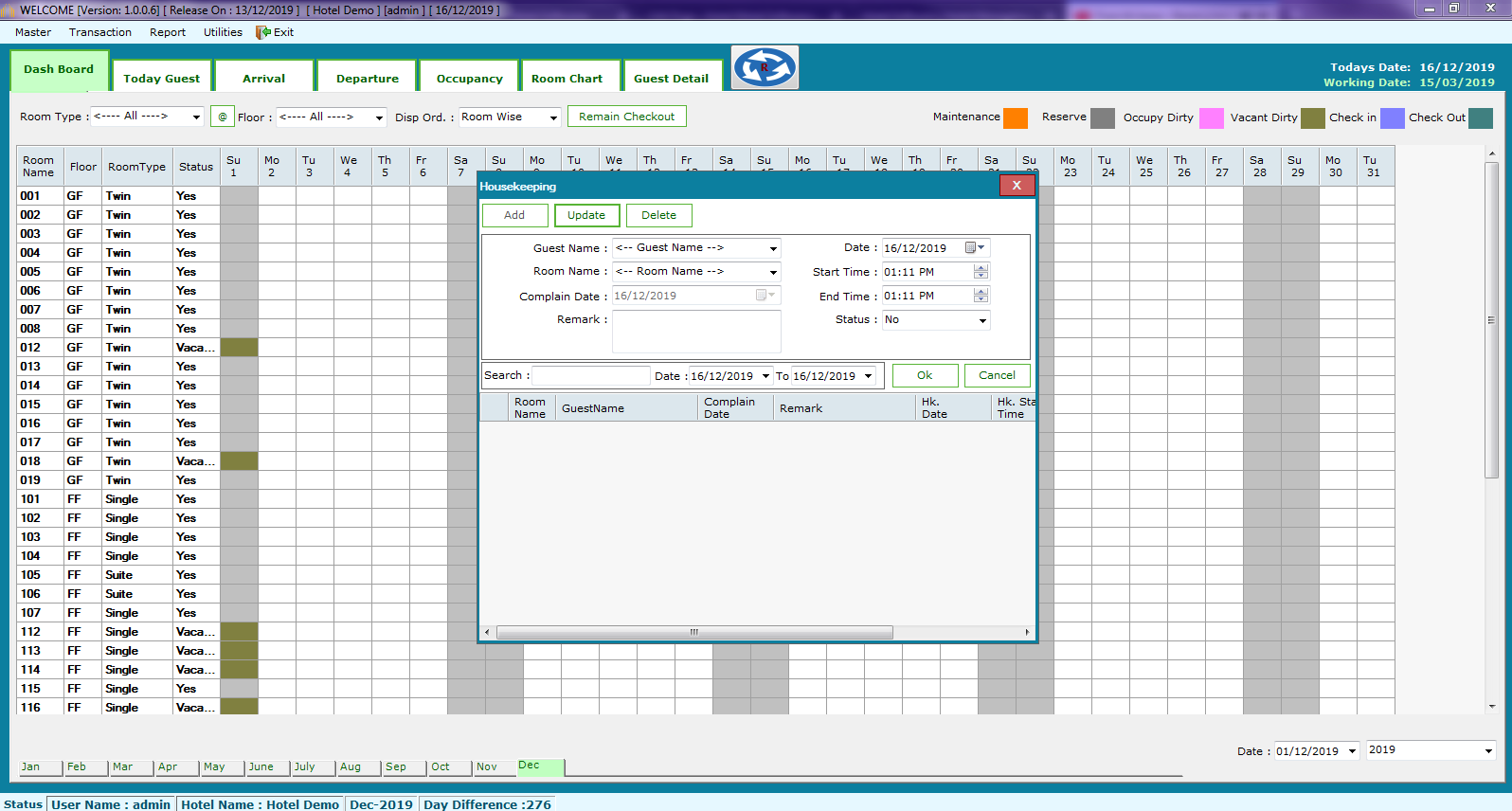Open the Transaction menu
Viewport: 1512px width, 811px height.
pyautogui.click(x=100, y=32)
